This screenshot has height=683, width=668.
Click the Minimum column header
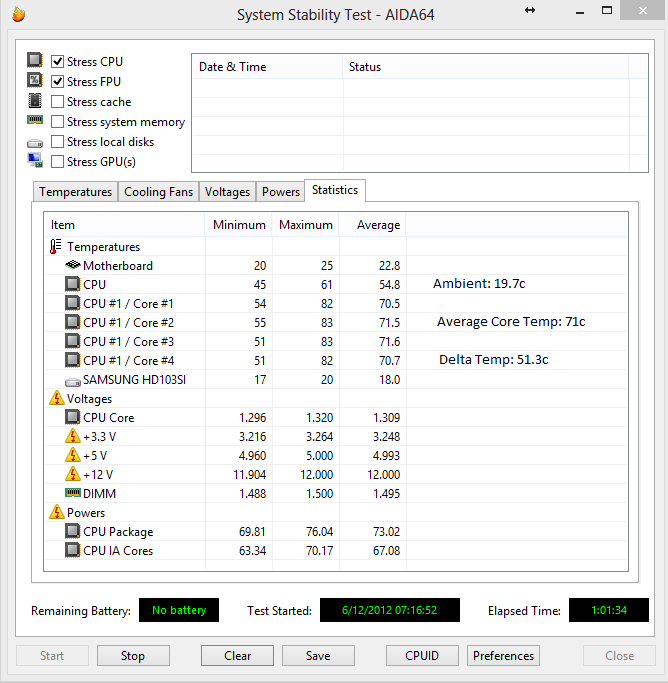(x=239, y=225)
